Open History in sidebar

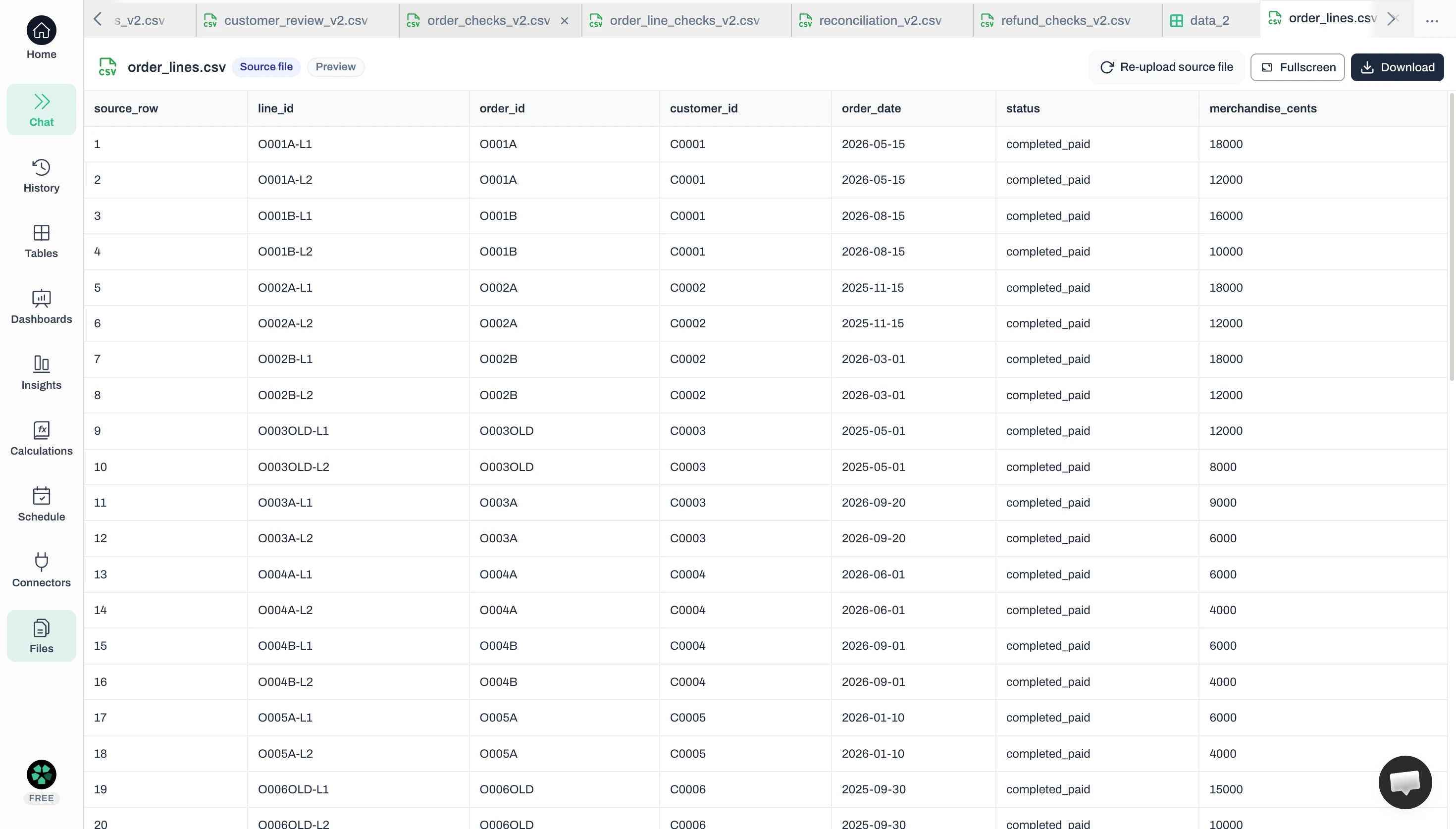pos(41,175)
